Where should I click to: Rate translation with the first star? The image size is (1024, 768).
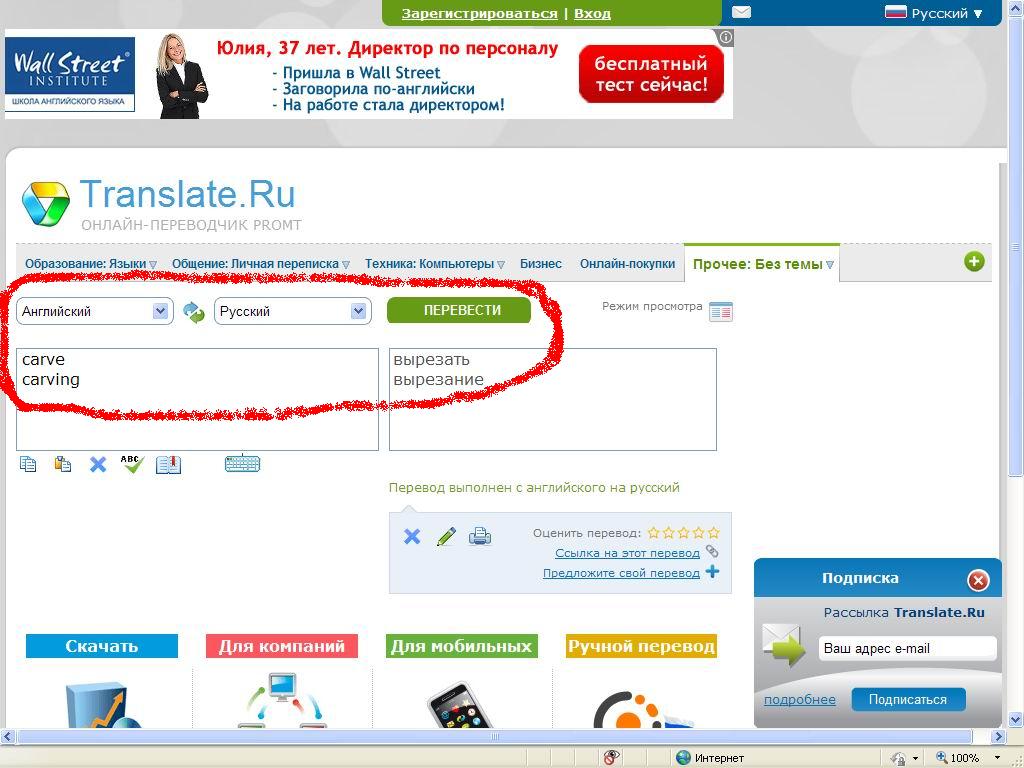tap(653, 533)
